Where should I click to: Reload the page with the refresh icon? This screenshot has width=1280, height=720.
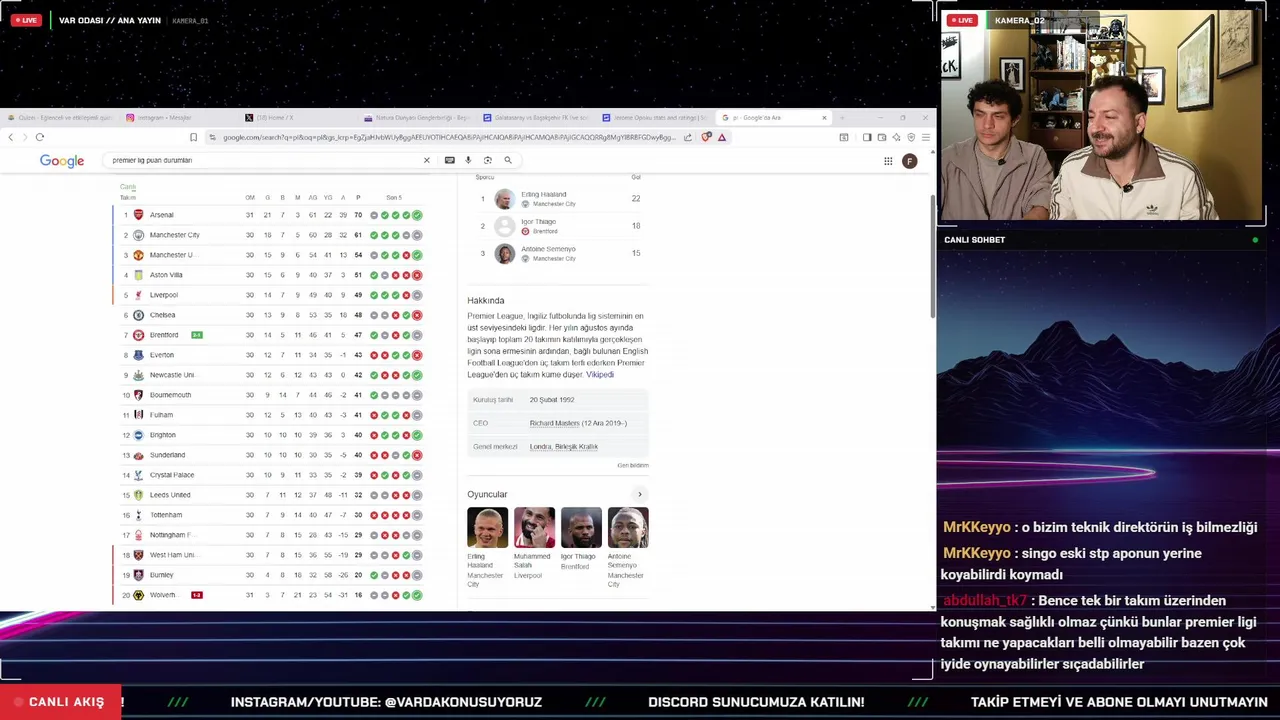pos(40,137)
